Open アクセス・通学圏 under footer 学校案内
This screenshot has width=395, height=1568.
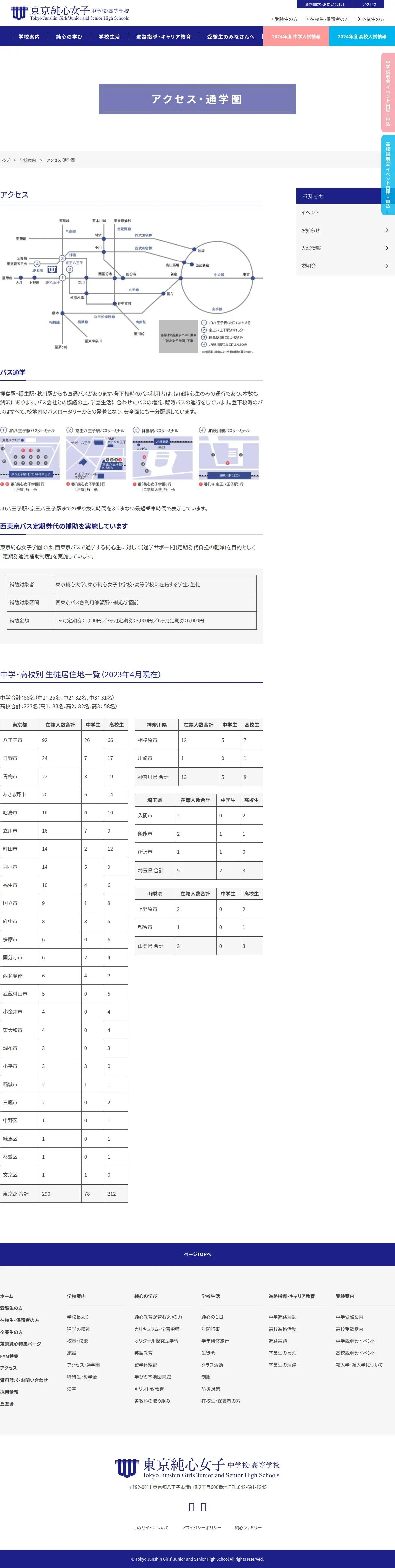(x=83, y=1365)
